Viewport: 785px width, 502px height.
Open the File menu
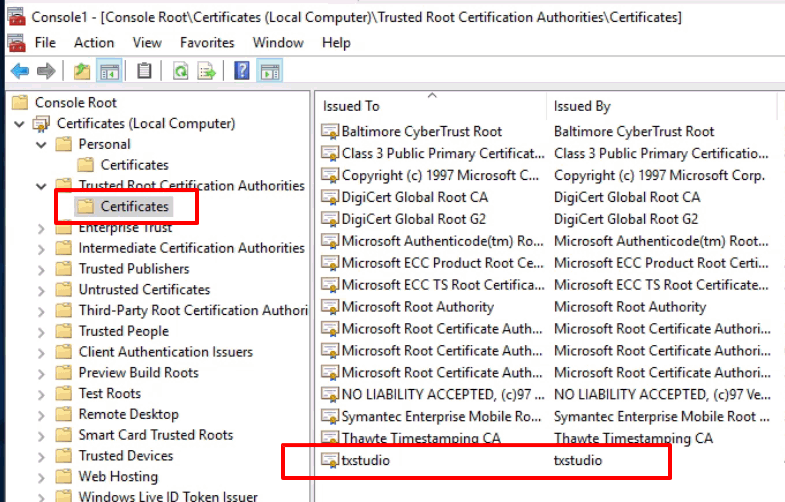pos(45,43)
